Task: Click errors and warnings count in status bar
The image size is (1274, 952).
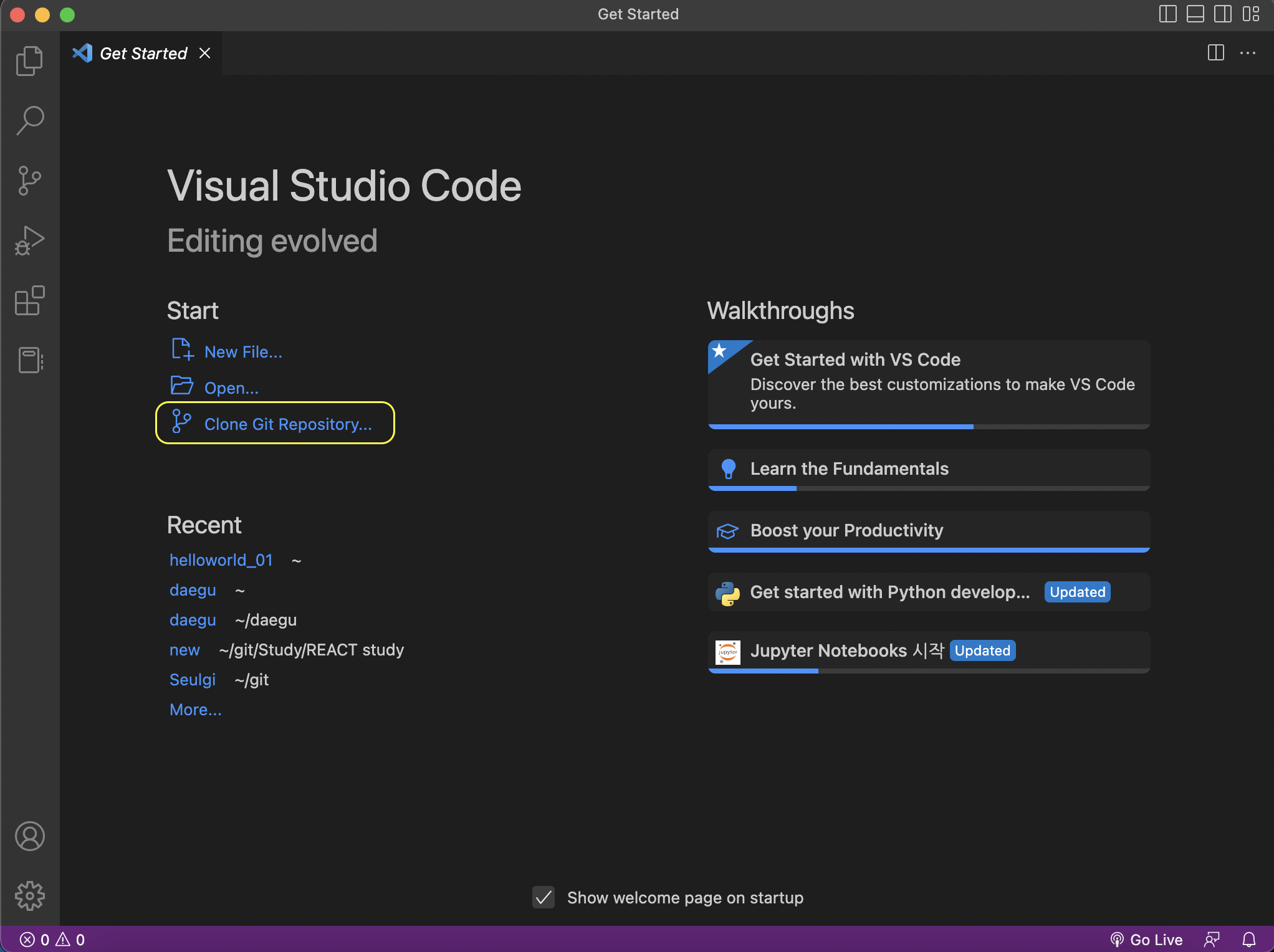Action: point(52,940)
